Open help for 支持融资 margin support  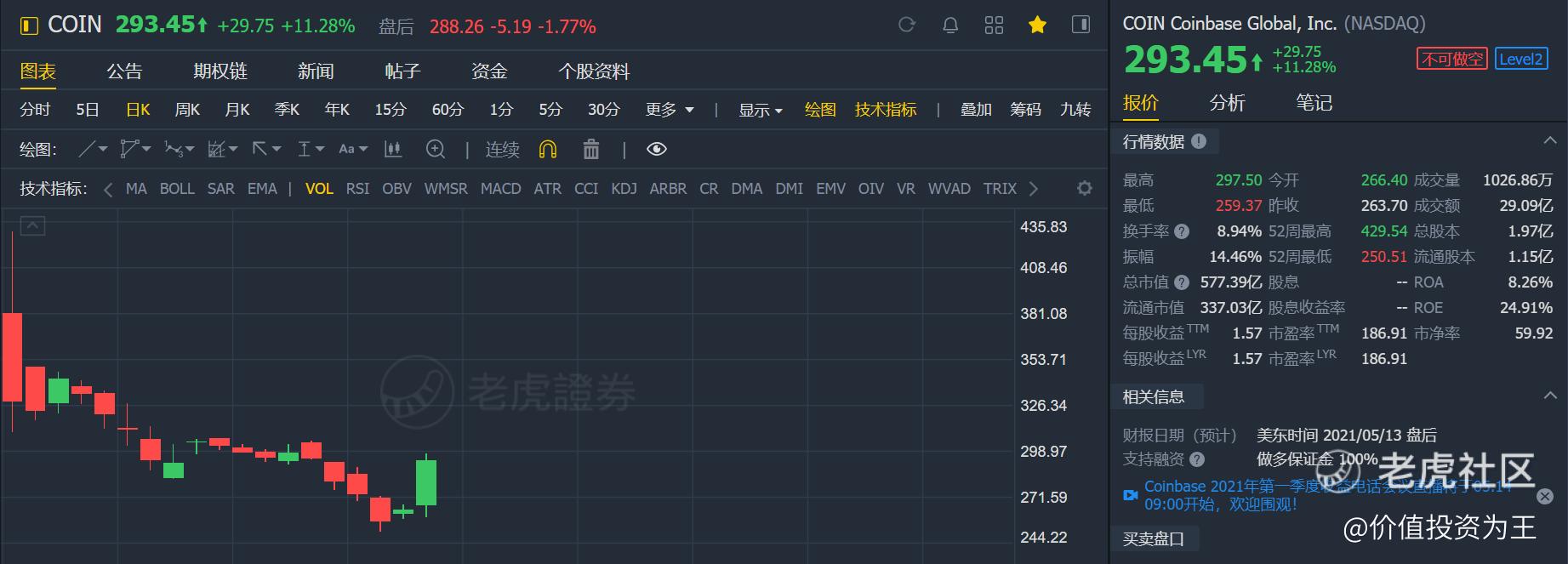click(1197, 459)
